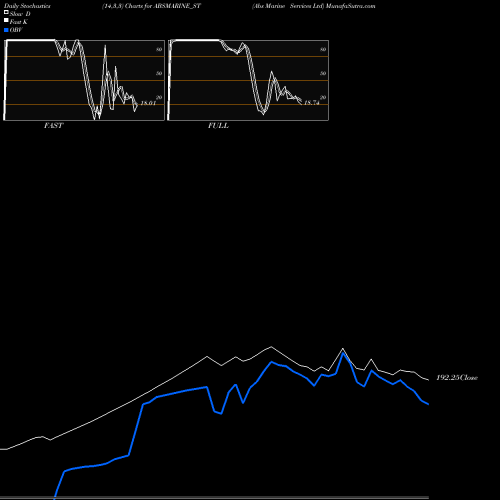Click the 'Slow D' legend text
The height and width of the screenshot is (500, 500).
[20, 14]
